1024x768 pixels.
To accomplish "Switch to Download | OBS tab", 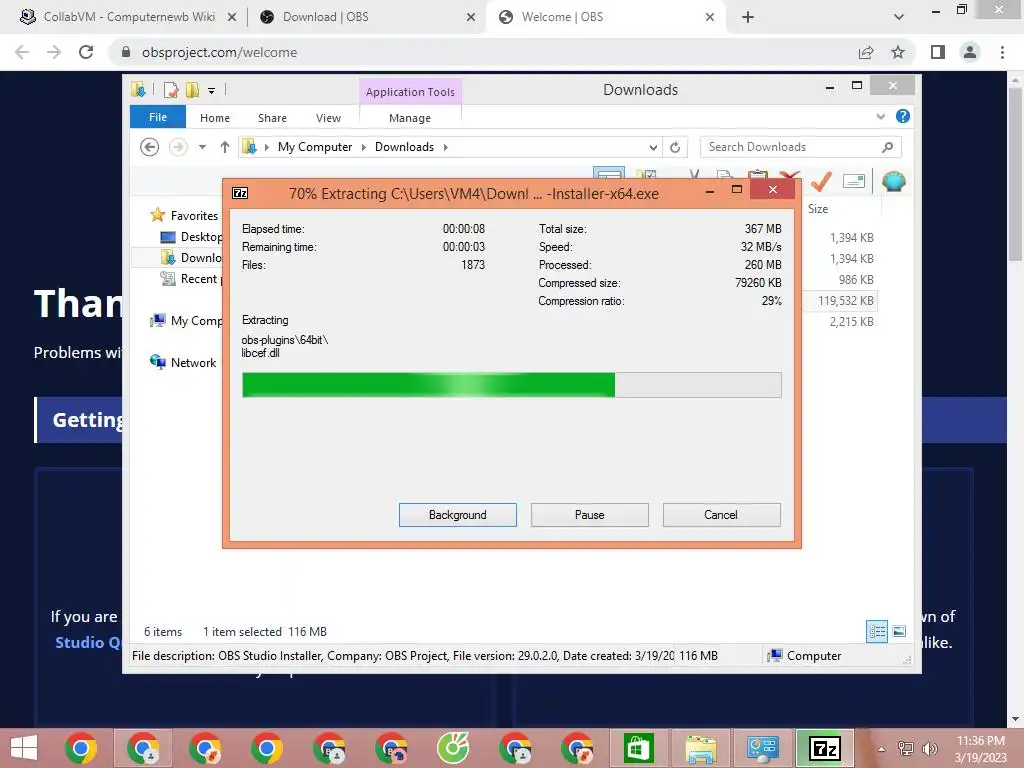I will (x=325, y=17).
